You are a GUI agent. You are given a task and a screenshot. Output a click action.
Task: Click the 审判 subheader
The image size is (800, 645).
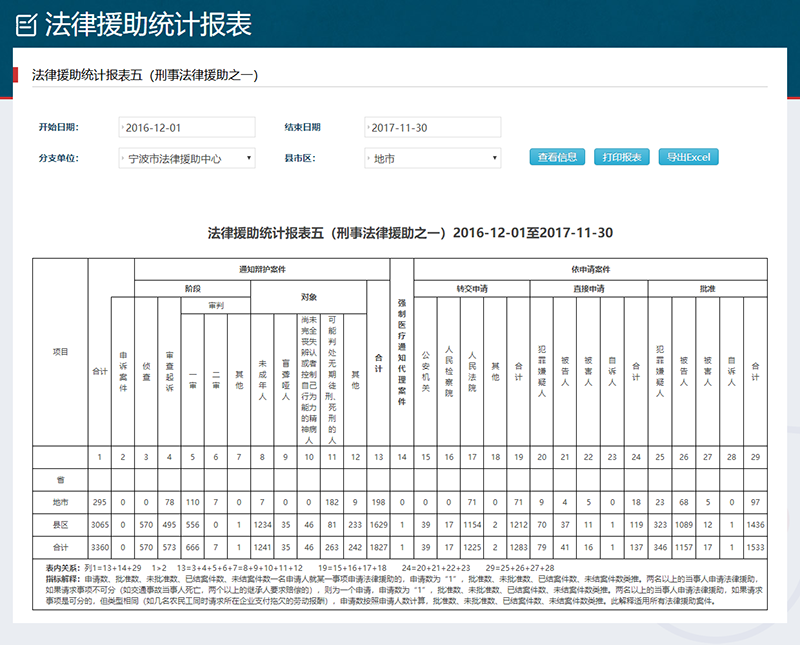216,306
